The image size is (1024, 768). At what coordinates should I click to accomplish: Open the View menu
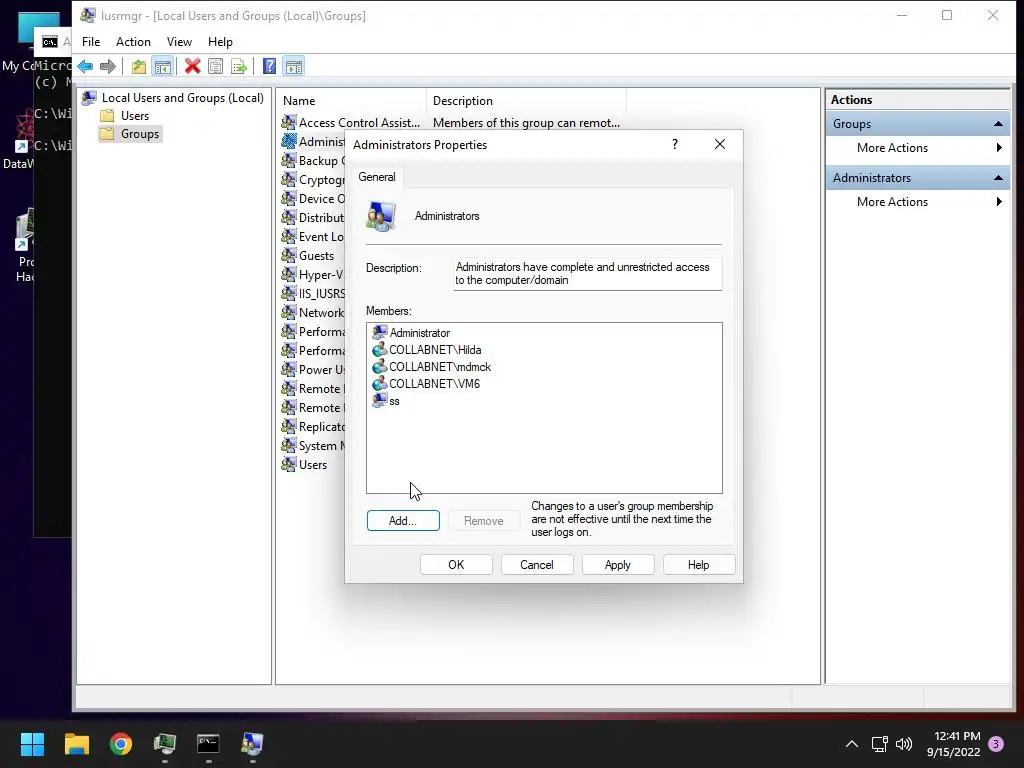(x=179, y=42)
